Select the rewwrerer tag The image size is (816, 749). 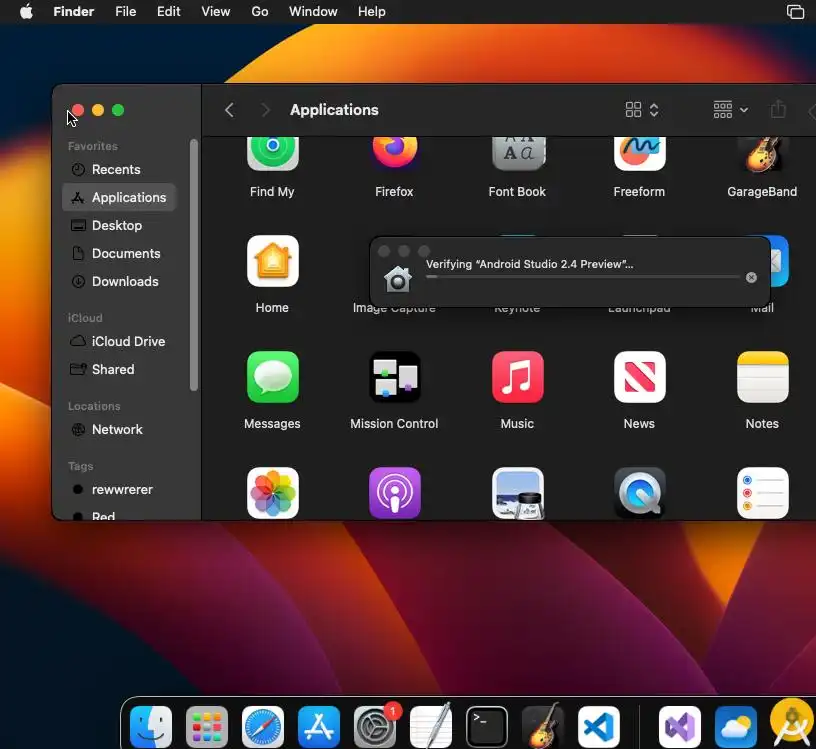point(119,489)
